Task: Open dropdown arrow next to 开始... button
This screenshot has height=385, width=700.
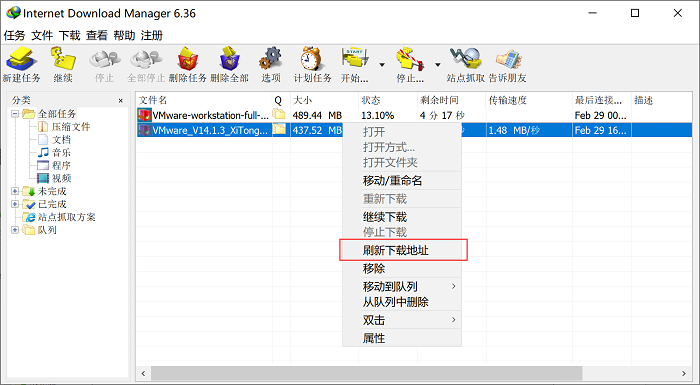Action: 382,65
